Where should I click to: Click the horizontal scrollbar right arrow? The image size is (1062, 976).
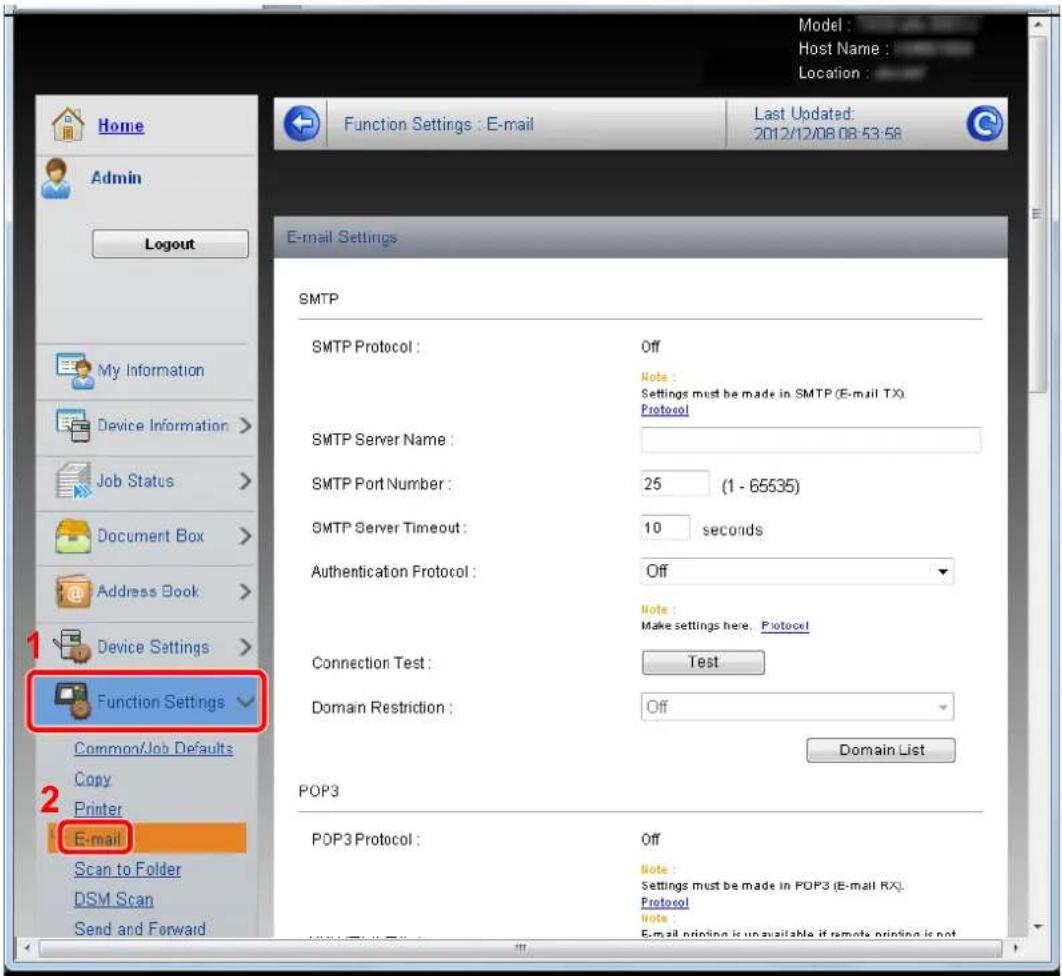tap(1015, 948)
